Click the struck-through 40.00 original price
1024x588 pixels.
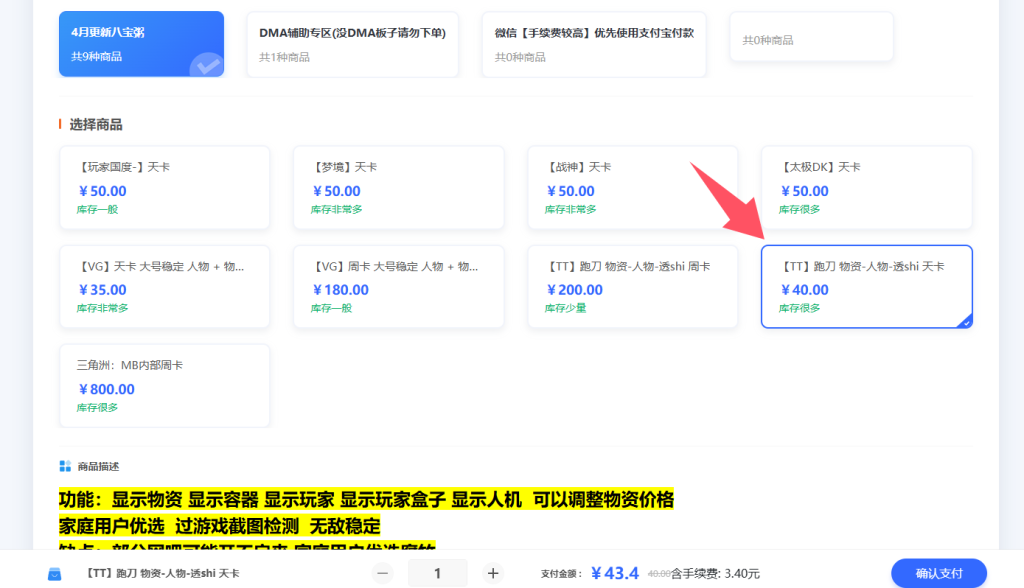click(x=659, y=574)
